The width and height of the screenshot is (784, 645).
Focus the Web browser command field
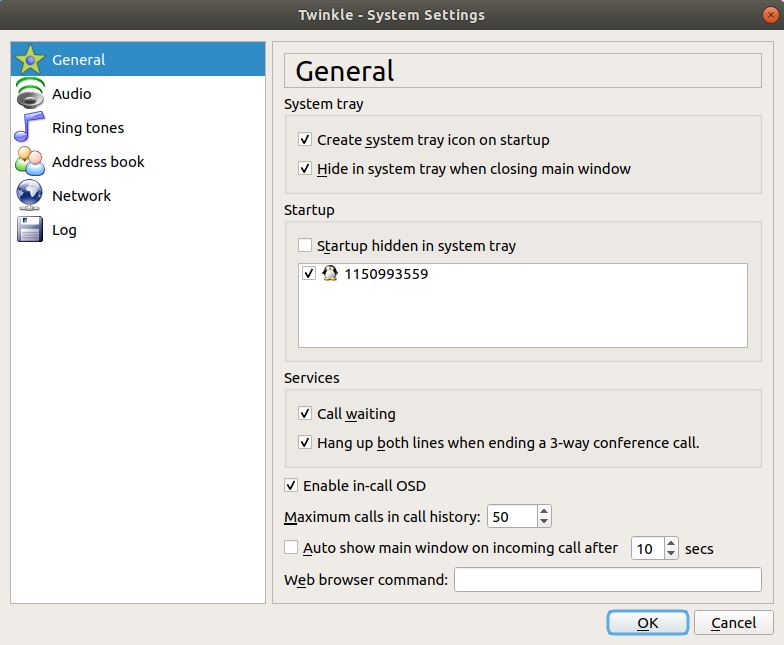608,580
